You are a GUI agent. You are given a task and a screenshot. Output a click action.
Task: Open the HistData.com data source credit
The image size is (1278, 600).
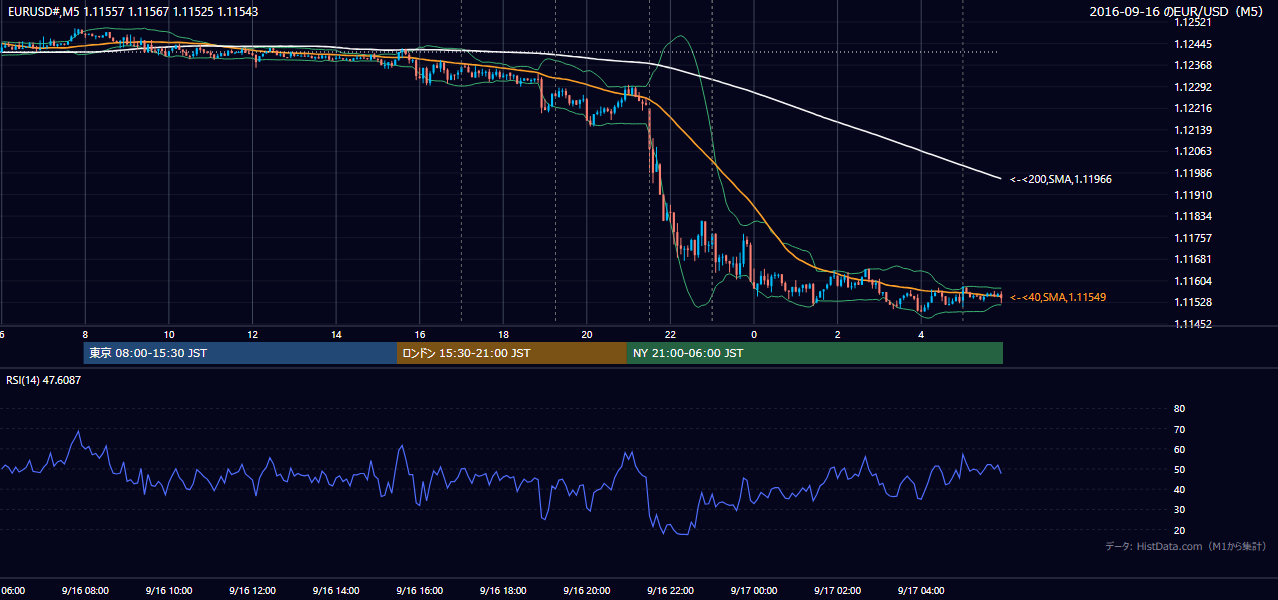[1186, 546]
